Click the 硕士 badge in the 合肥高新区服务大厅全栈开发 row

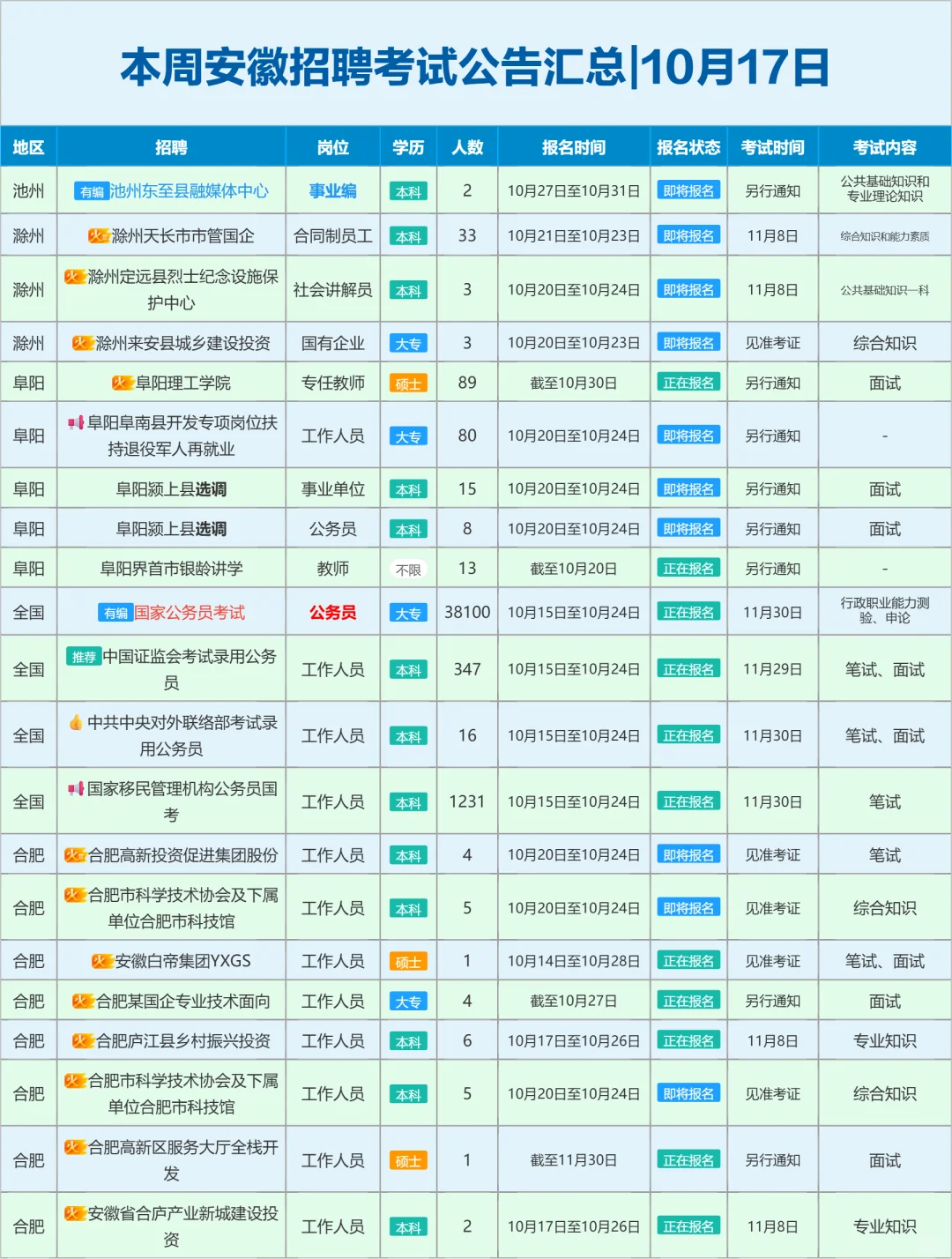click(x=408, y=1161)
